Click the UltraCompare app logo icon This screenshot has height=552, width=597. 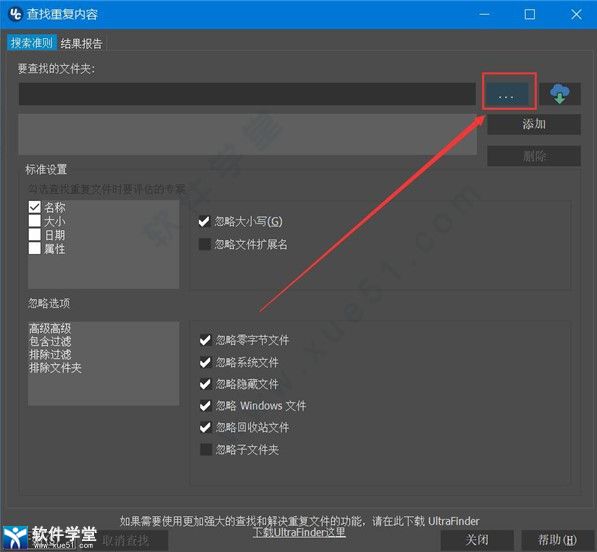click(15, 14)
